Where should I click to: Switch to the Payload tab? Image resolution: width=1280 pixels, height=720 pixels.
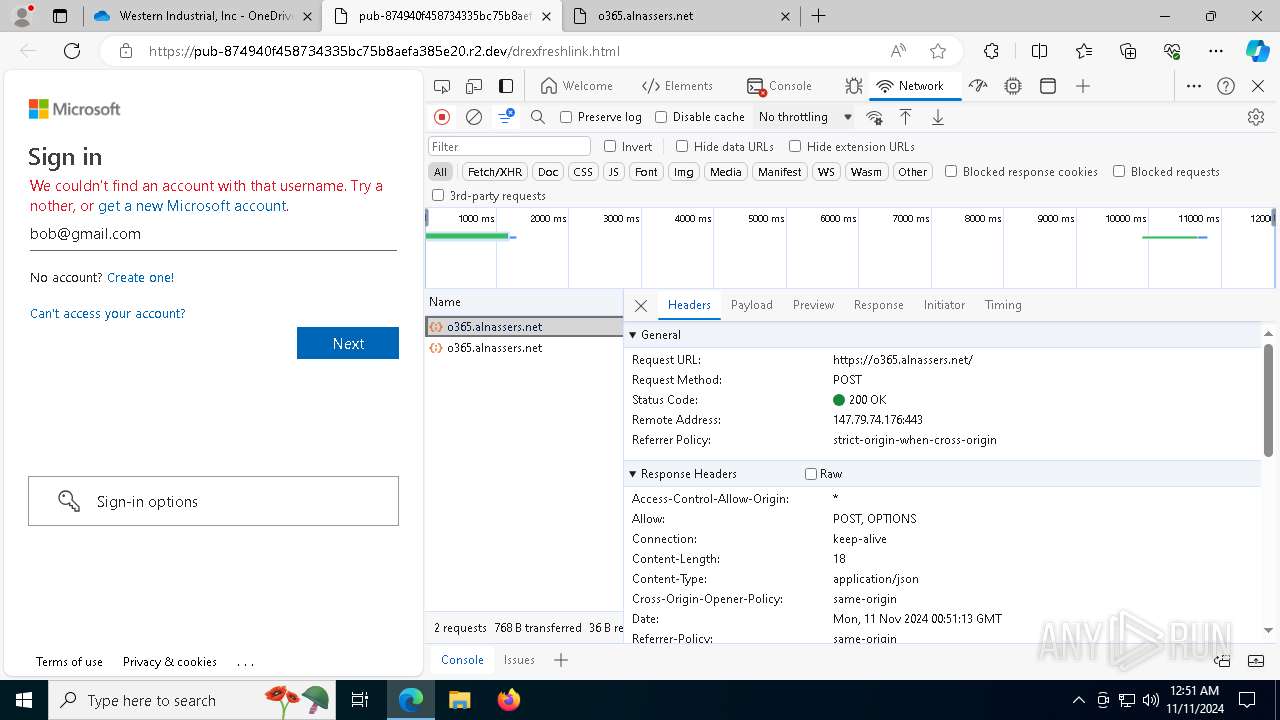coord(751,305)
